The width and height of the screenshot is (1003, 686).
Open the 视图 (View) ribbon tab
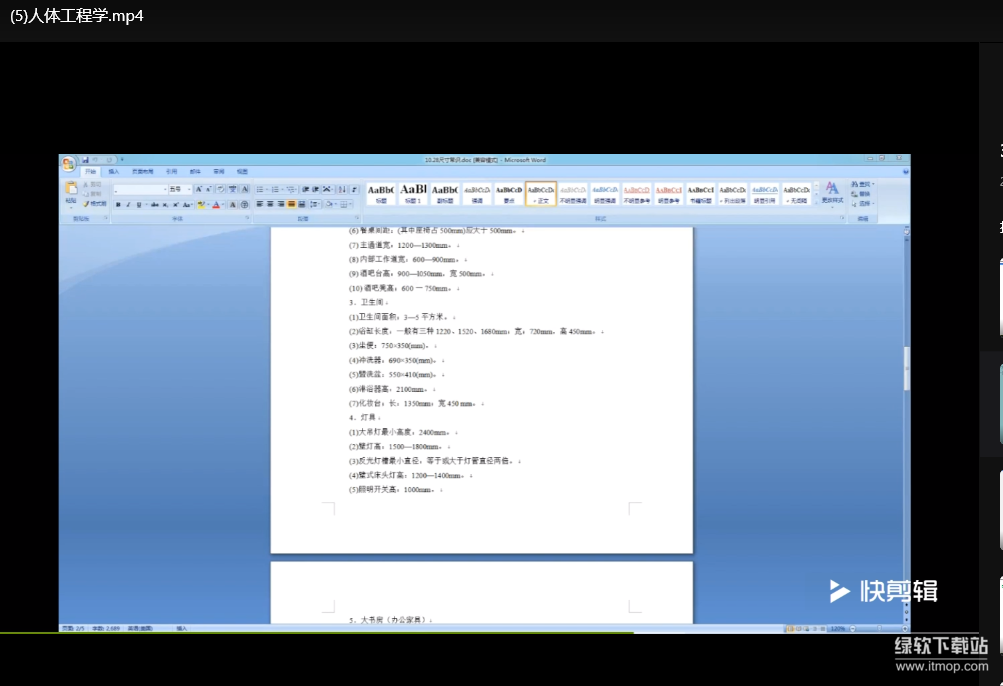tap(242, 171)
